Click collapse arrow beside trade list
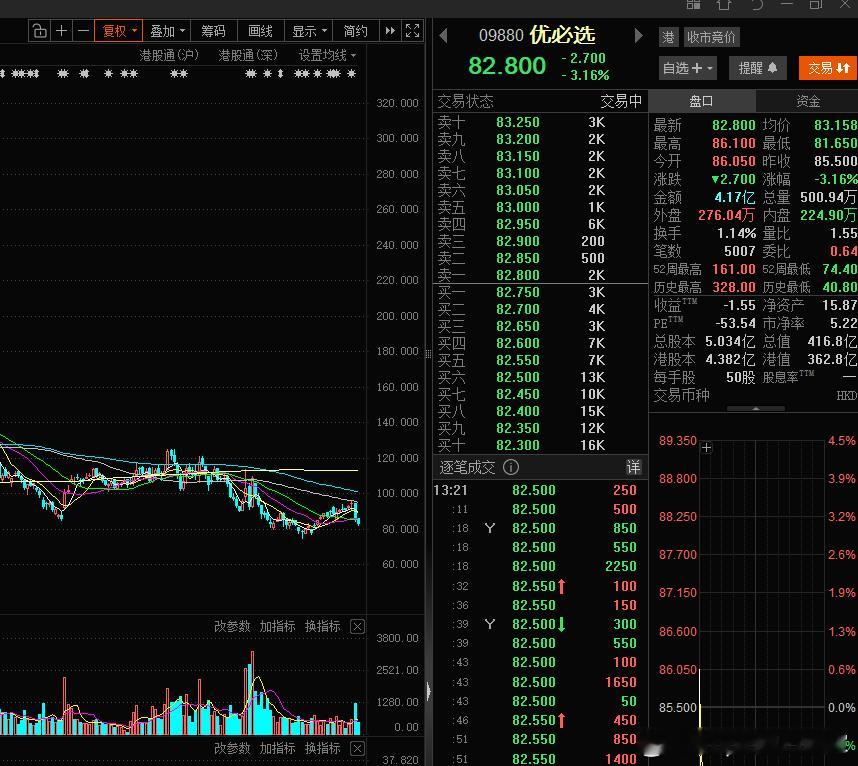Image resolution: width=858 pixels, height=766 pixels. (428, 691)
